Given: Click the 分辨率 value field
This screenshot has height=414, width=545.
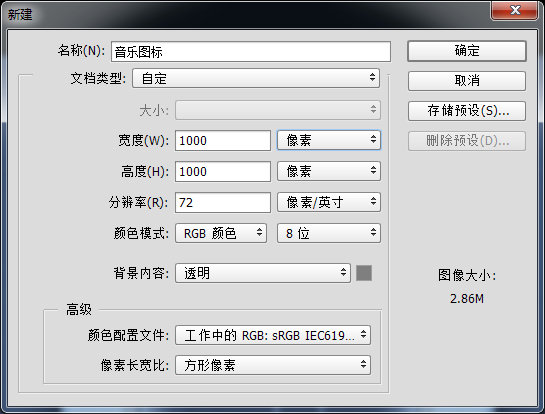Looking at the screenshot, I should click(223, 202).
